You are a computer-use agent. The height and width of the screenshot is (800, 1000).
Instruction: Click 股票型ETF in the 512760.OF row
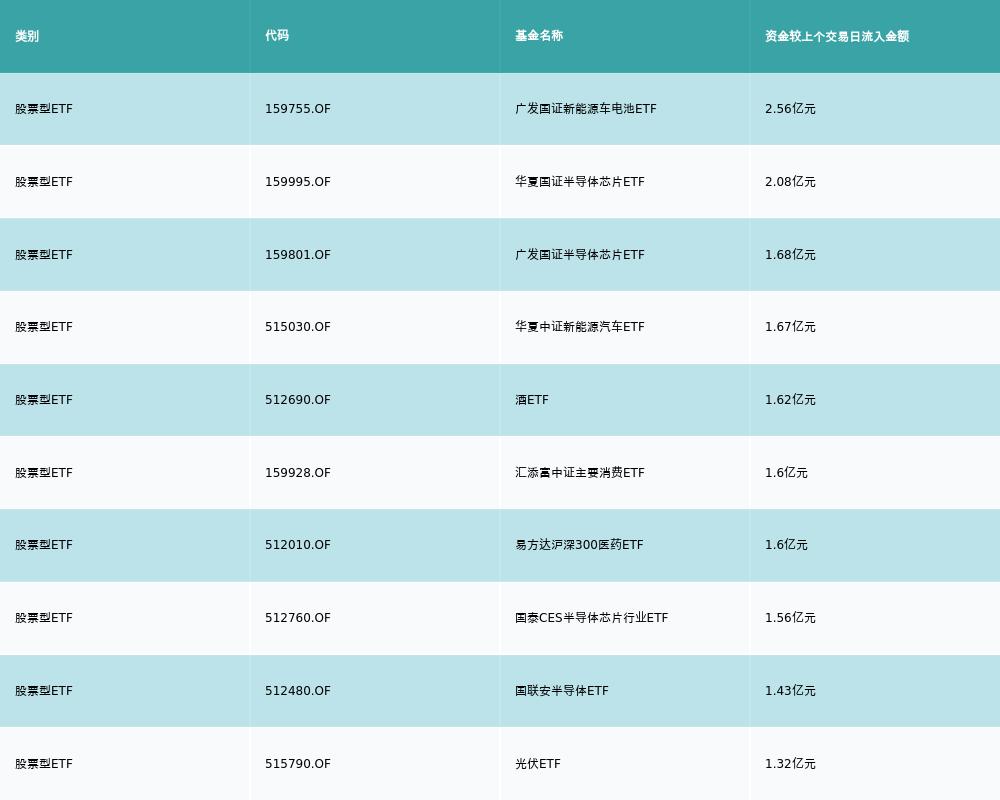(44, 618)
